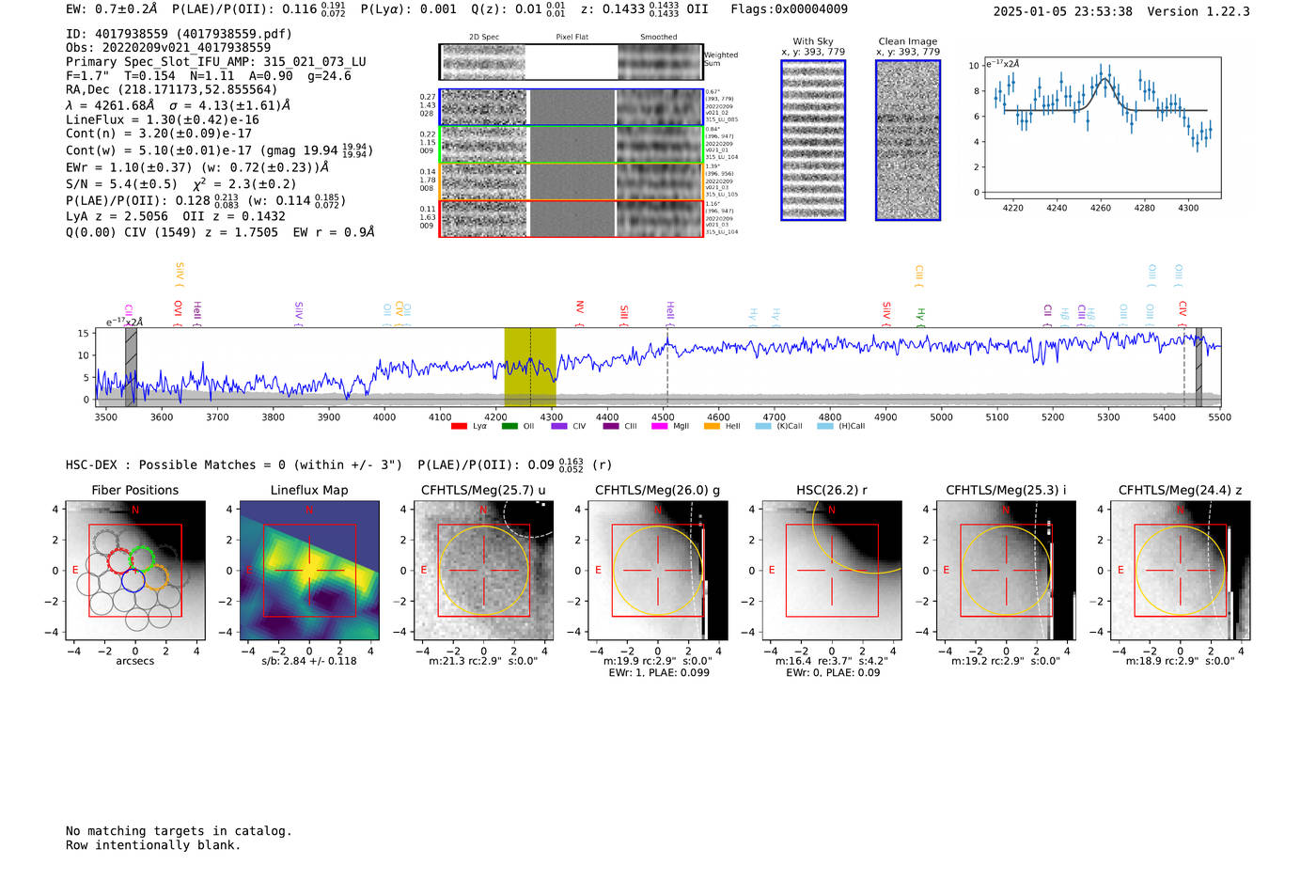Click the EWr: 0, PLAE: 0.09 caption
This screenshot has height=896, width=1316.
coord(832,673)
